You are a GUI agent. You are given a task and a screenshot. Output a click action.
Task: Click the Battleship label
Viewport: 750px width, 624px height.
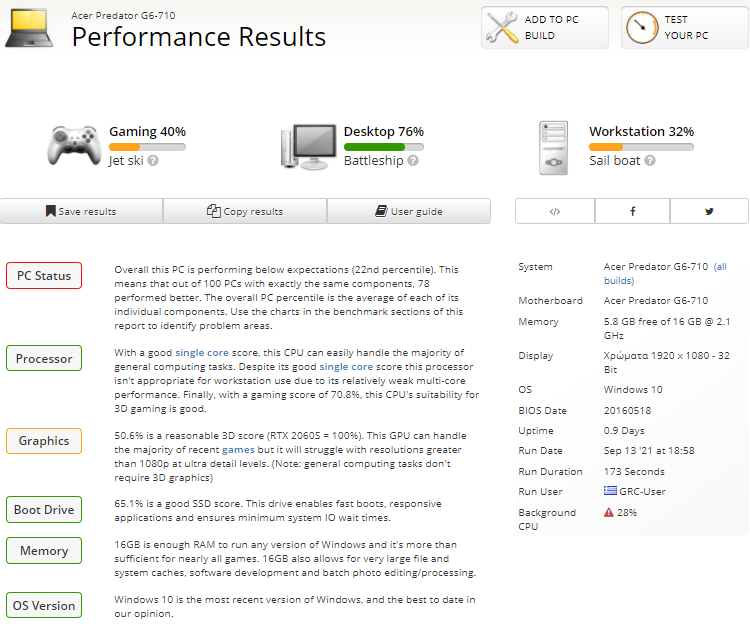[374, 161]
